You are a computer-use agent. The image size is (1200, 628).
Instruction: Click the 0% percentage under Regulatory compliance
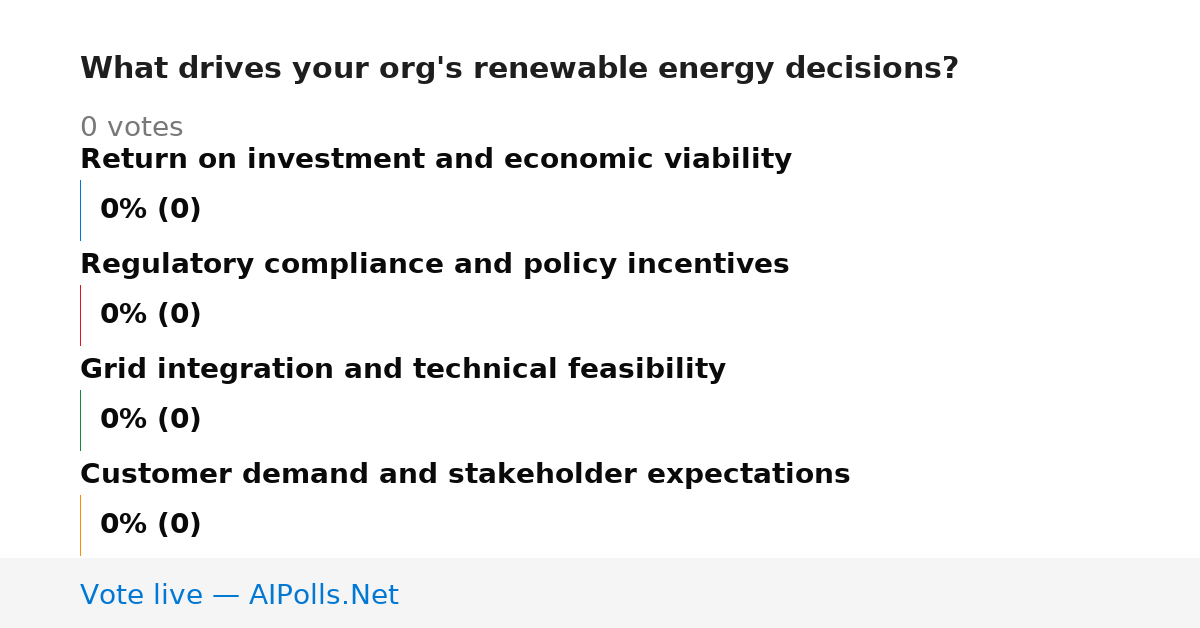[x=124, y=315]
